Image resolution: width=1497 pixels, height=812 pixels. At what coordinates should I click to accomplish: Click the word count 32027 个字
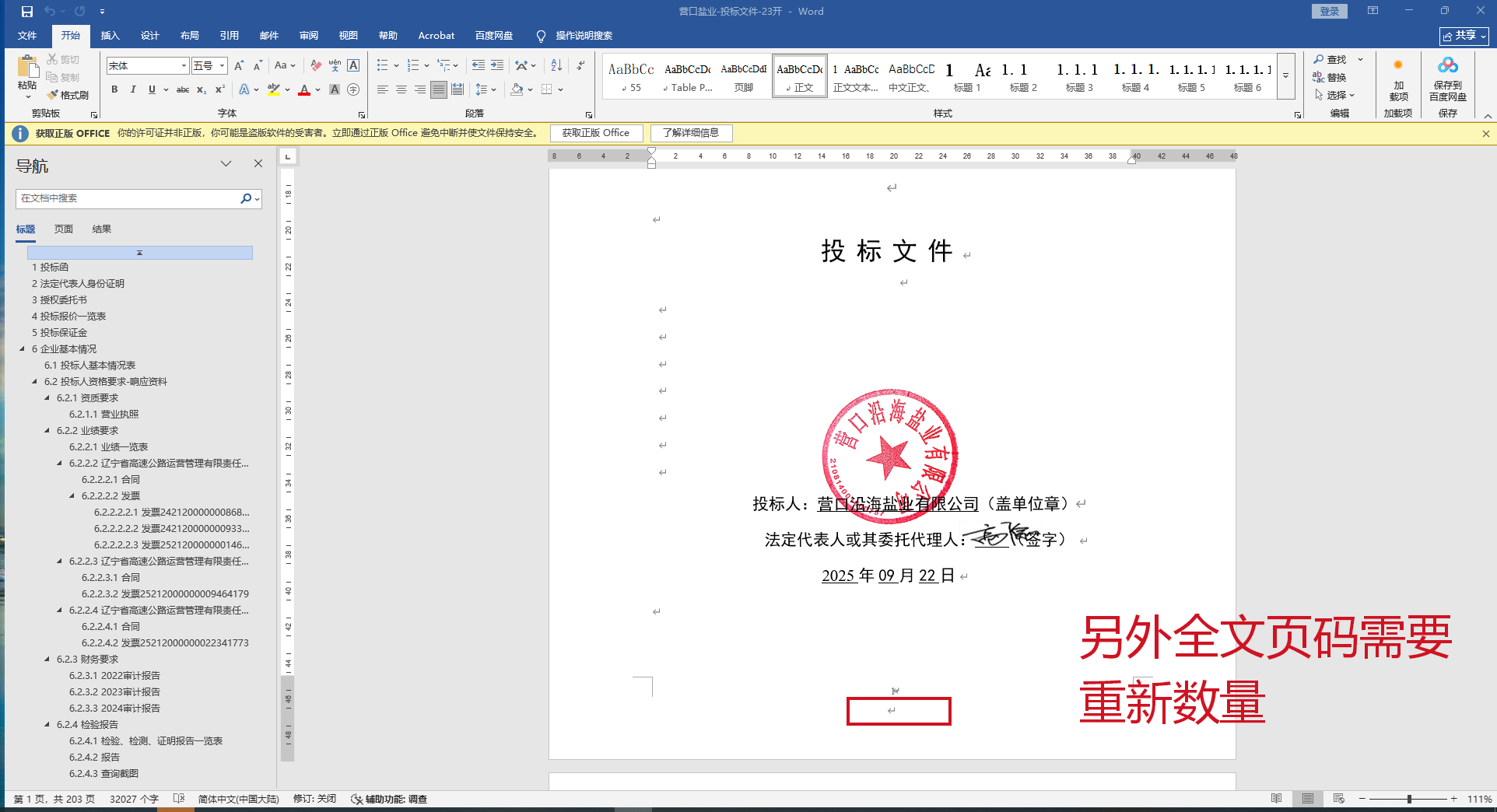pos(134,799)
